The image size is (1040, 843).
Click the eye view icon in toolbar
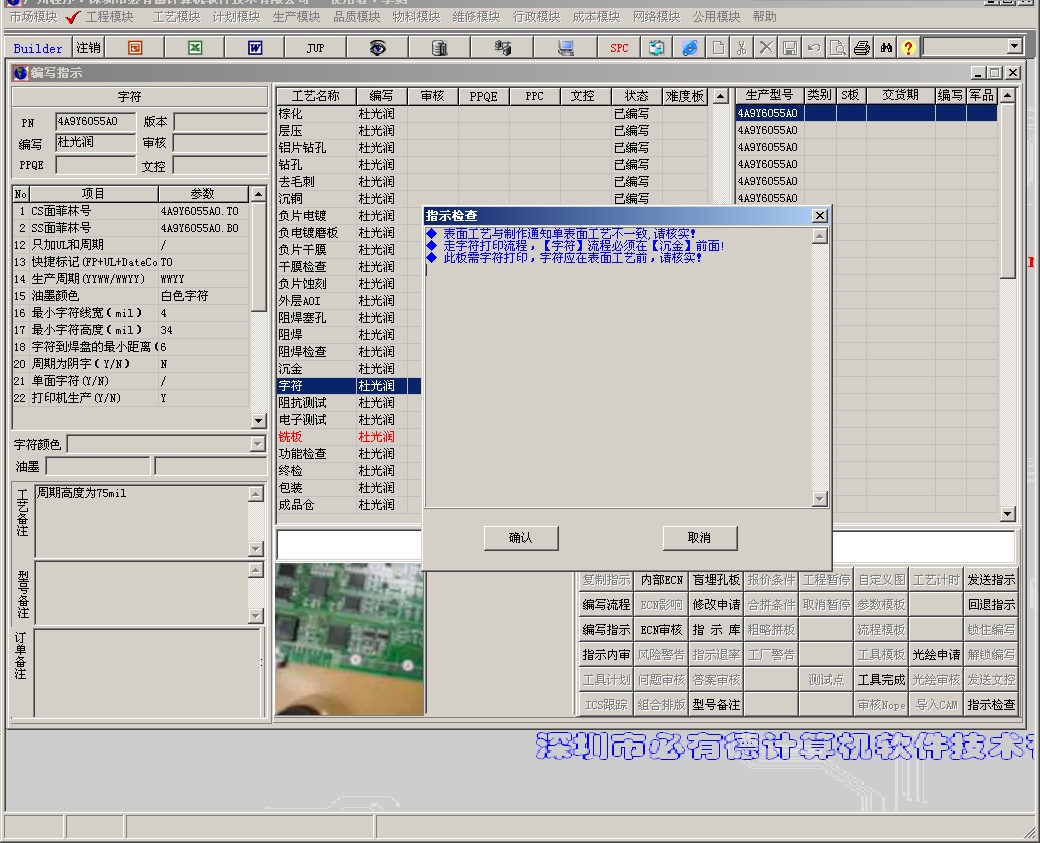tap(377, 47)
